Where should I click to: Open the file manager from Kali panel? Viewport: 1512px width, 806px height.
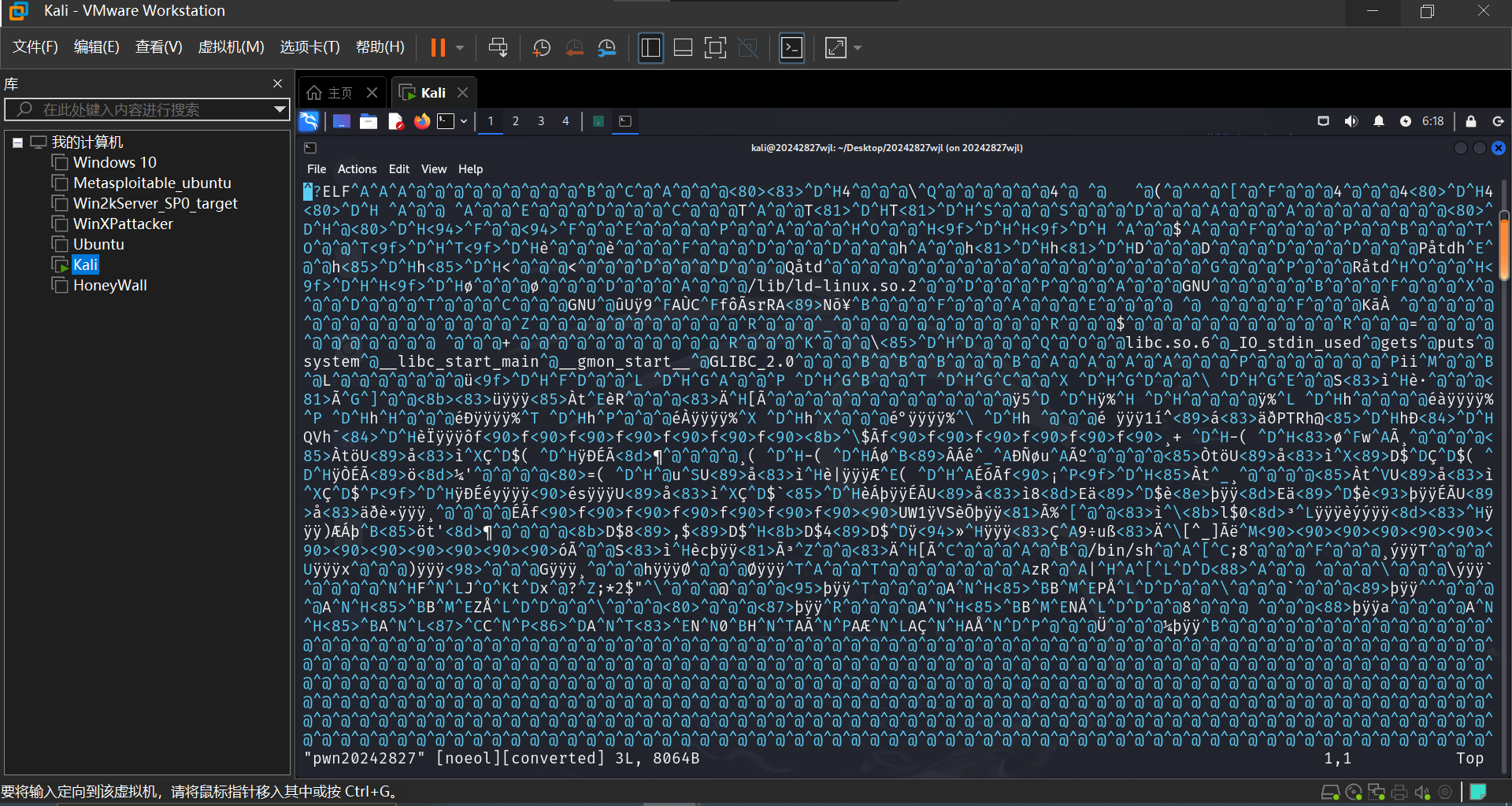pos(369,121)
